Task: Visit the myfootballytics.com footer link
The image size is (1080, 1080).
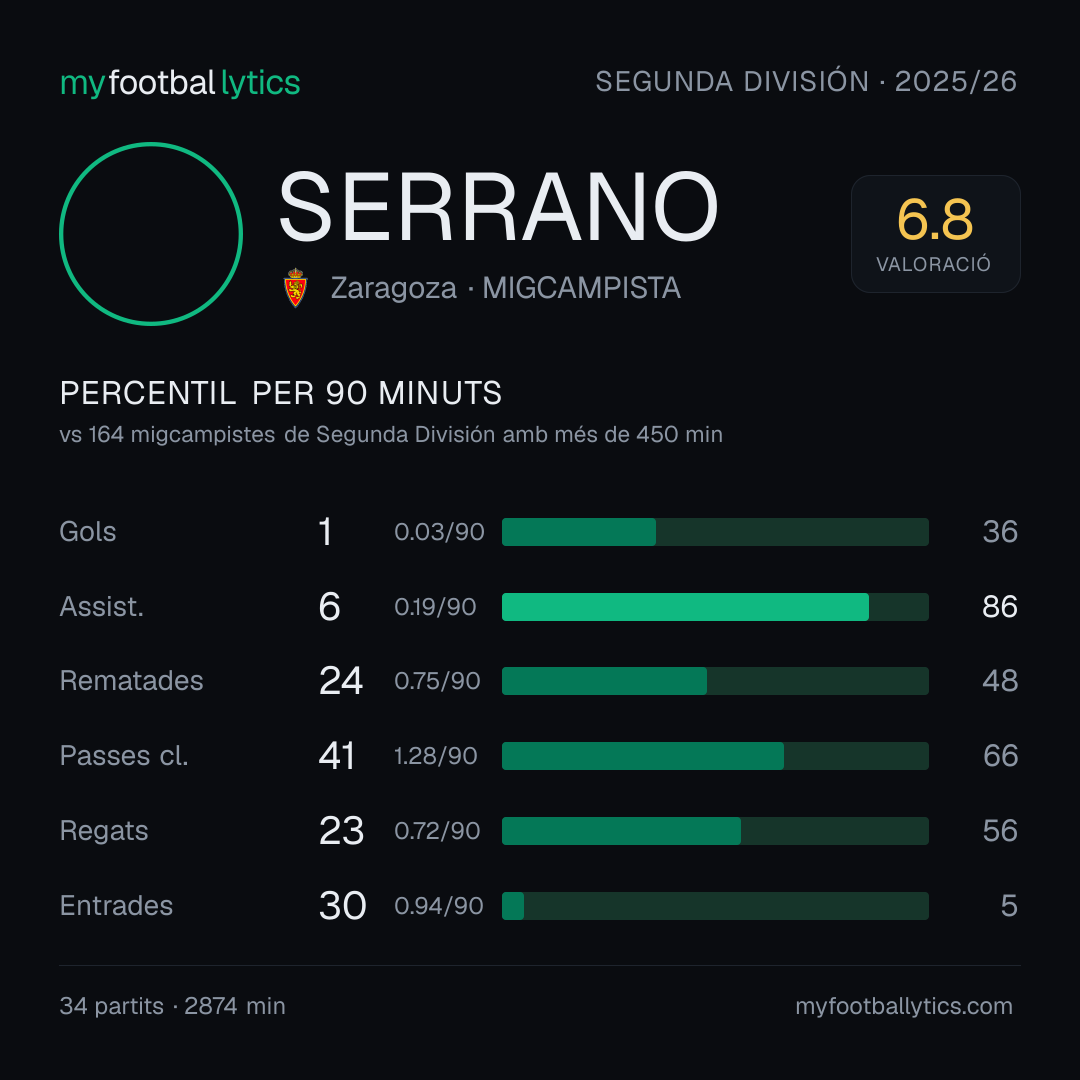Action: coord(904,1006)
